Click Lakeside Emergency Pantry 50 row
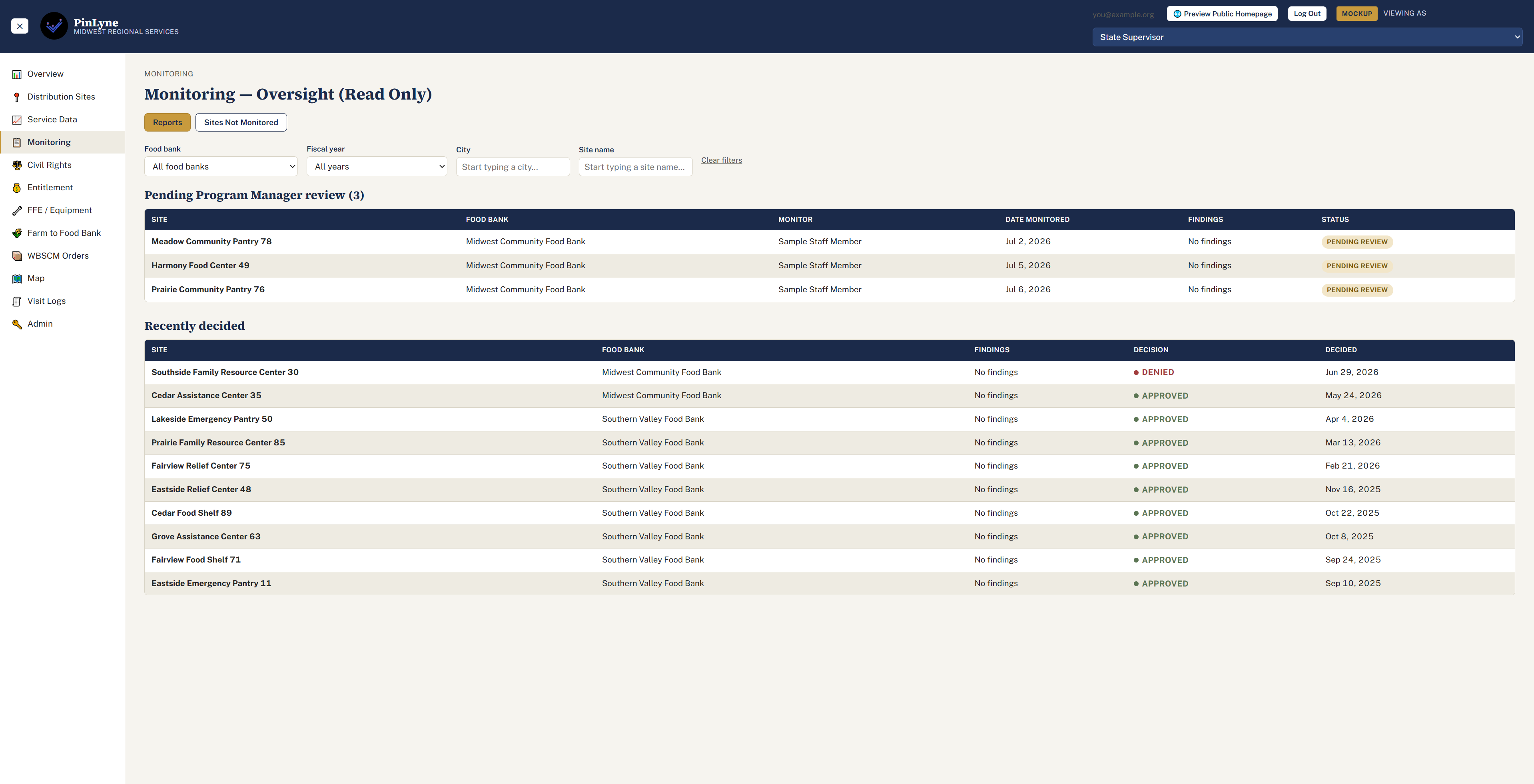This screenshot has height=784, width=1534. pos(829,419)
